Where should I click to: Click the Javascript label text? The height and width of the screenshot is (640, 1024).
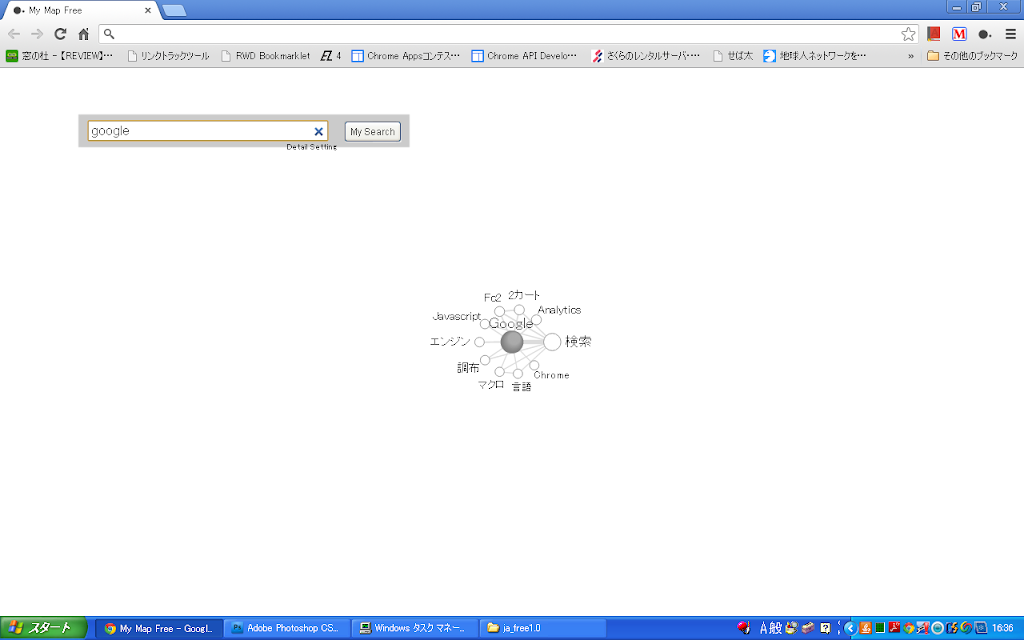point(456,317)
